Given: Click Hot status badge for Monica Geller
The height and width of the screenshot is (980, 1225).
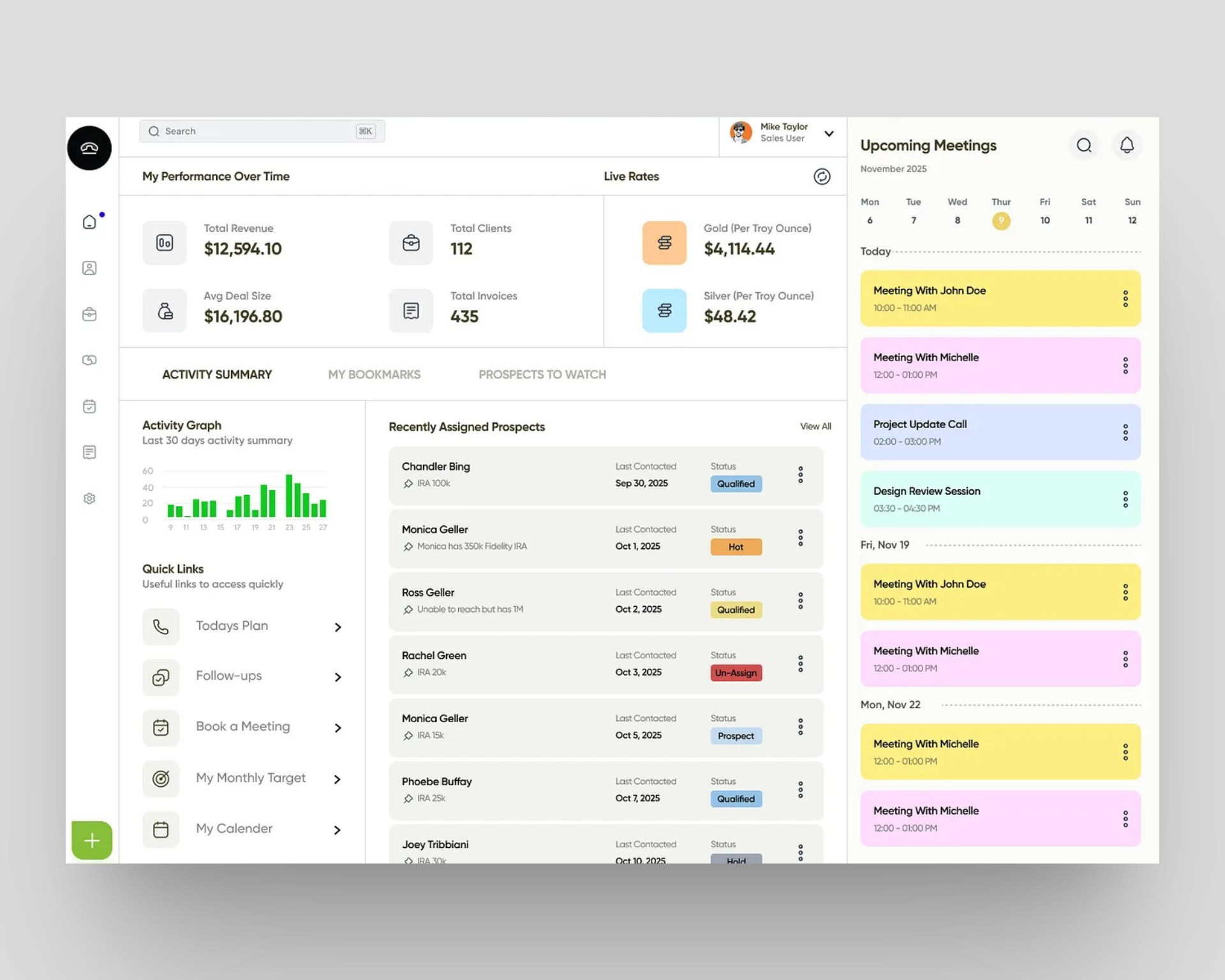Looking at the screenshot, I should pyautogui.click(x=736, y=547).
